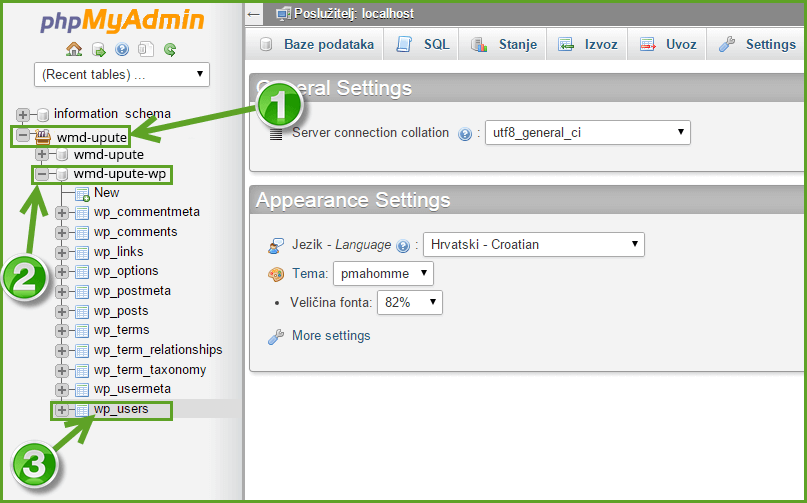807x503 pixels.
Task: Open the wp_posts table
Action: click(121, 311)
